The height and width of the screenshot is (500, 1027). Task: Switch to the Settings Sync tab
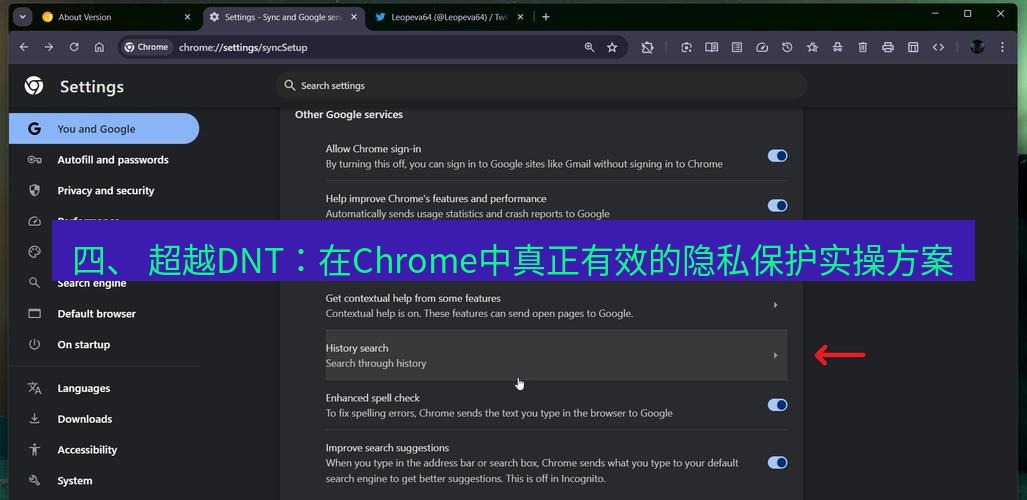pyautogui.click(x=283, y=17)
